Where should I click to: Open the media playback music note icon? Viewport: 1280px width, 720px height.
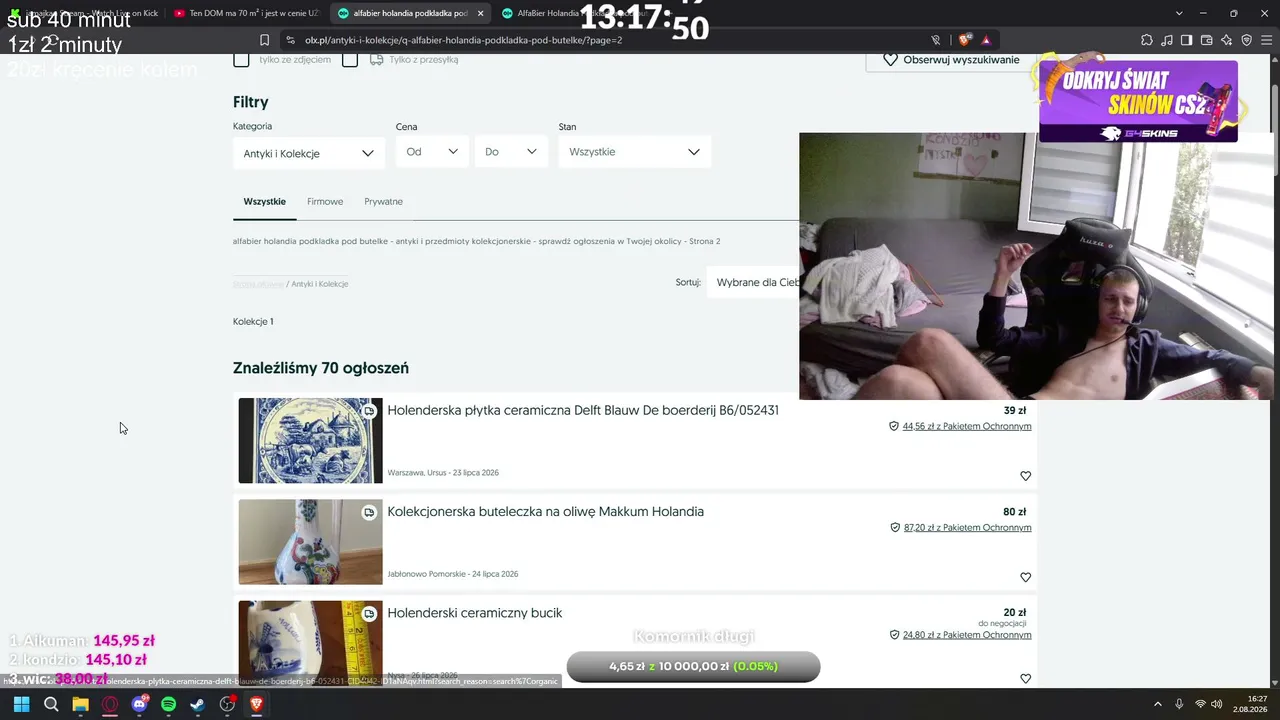tap(1166, 40)
